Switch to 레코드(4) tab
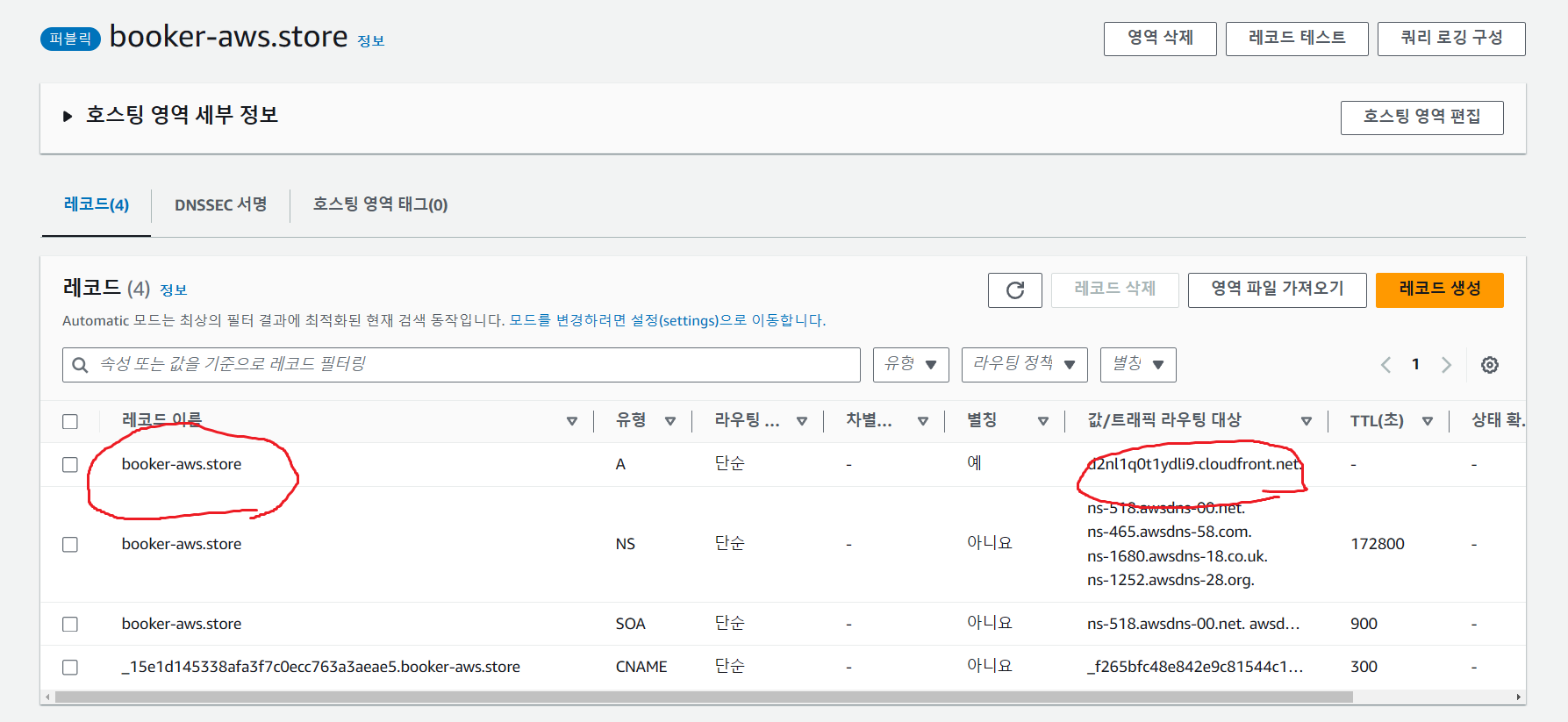This screenshot has height=722, width=1568. pos(97,204)
